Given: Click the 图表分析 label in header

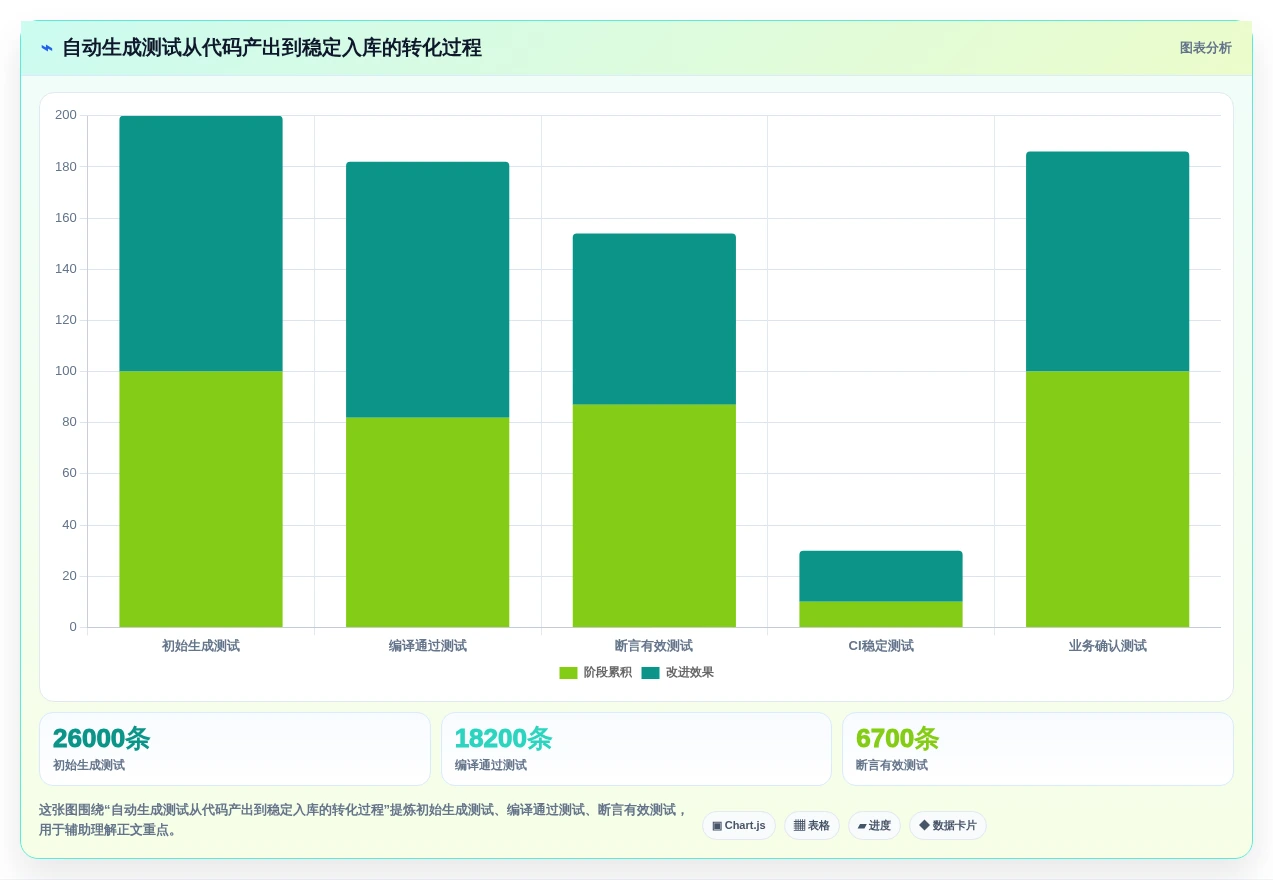Looking at the screenshot, I should pyautogui.click(x=1205, y=48).
